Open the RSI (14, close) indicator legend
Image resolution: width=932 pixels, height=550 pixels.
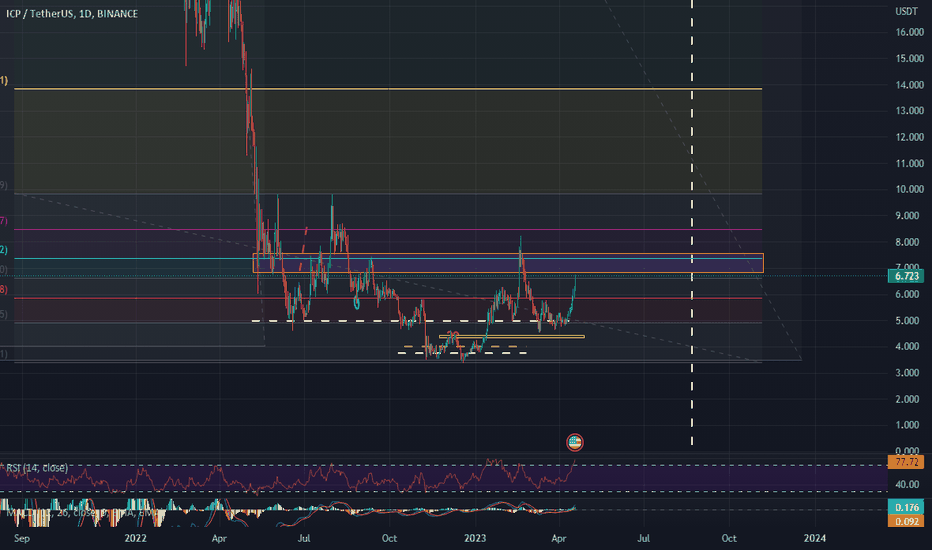click(37, 468)
